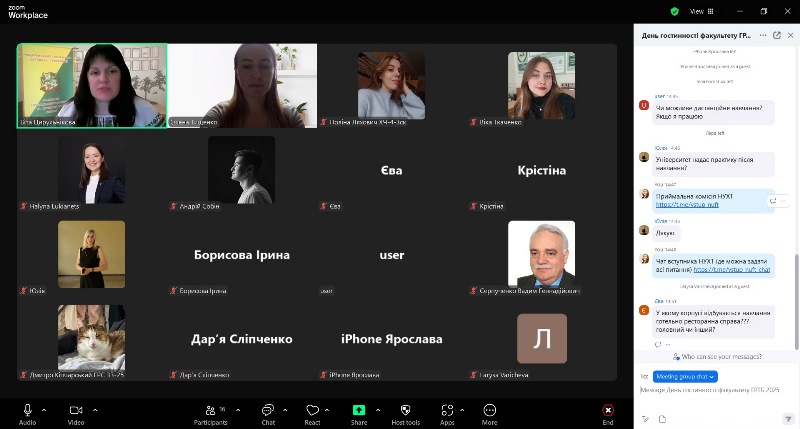This screenshot has width=800, height=429.
Task: Select the tile with the Л avatar
Action: [542, 339]
